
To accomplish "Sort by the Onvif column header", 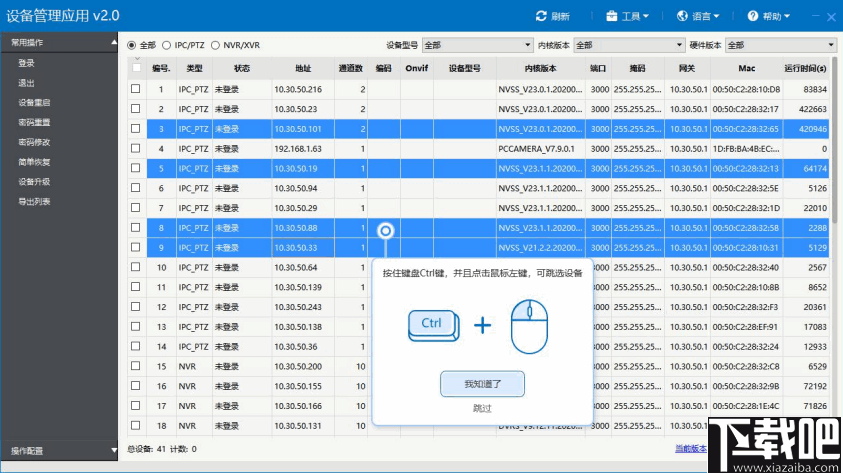I will (x=417, y=68).
